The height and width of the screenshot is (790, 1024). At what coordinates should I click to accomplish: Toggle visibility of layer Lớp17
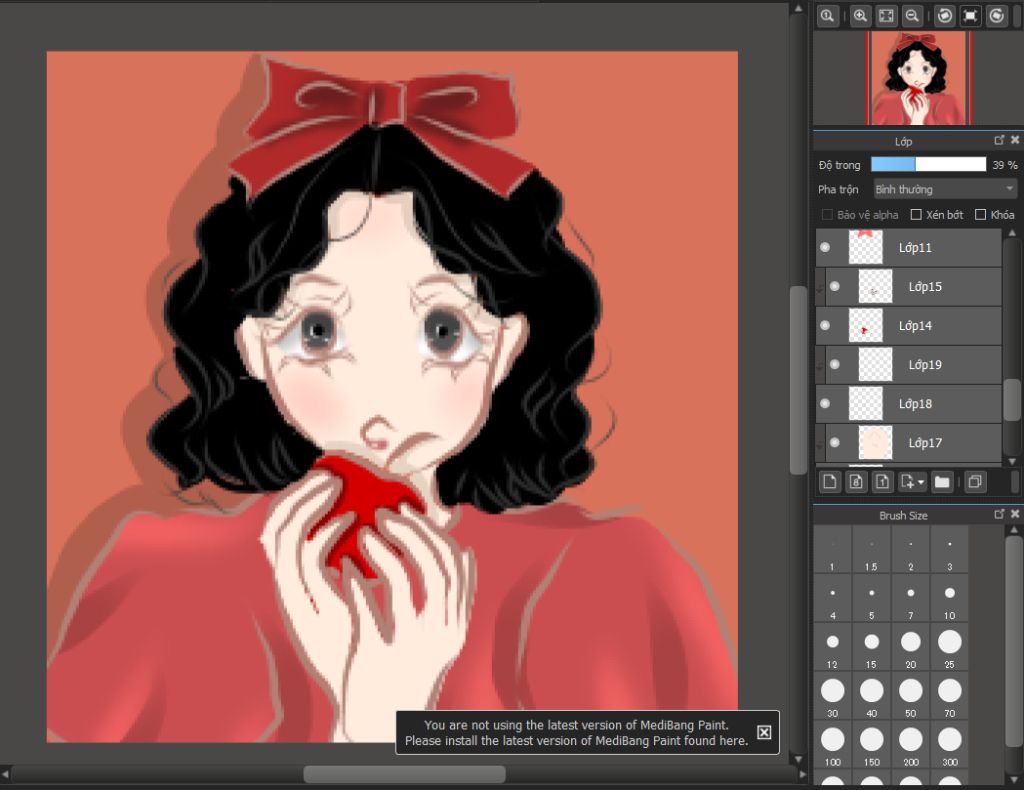(835, 443)
